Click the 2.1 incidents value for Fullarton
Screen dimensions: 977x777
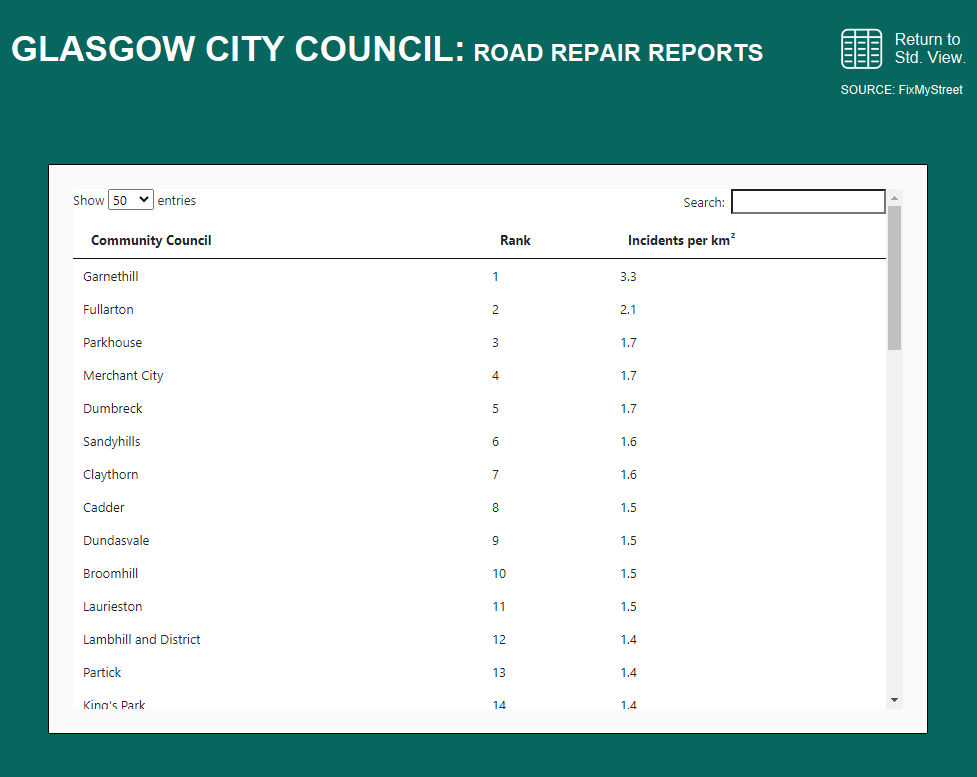tap(628, 310)
